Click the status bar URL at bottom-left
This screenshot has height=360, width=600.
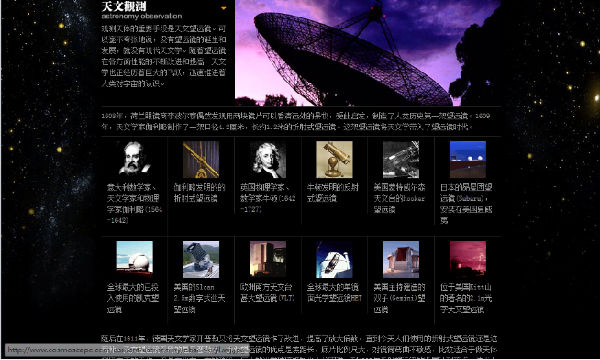pyautogui.click(x=127, y=350)
